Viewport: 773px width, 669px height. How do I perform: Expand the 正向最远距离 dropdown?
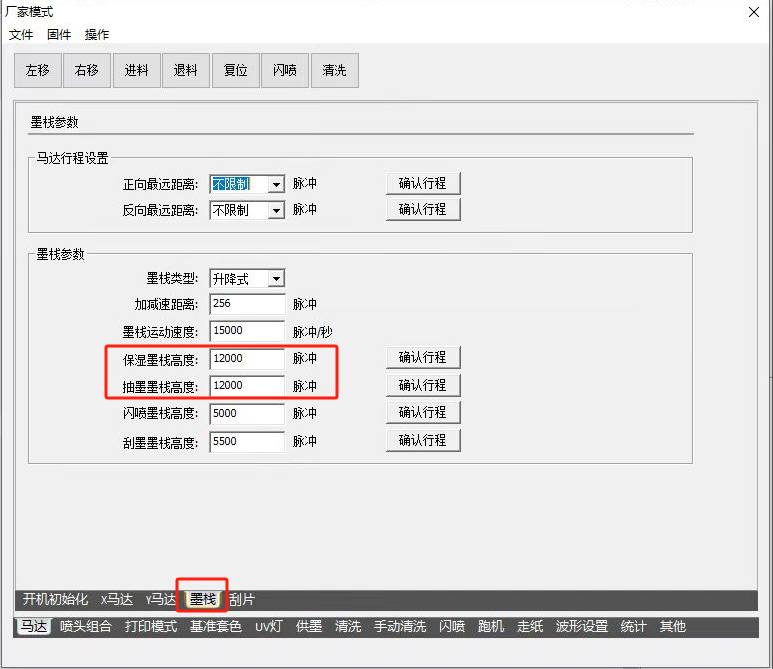point(275,184)
